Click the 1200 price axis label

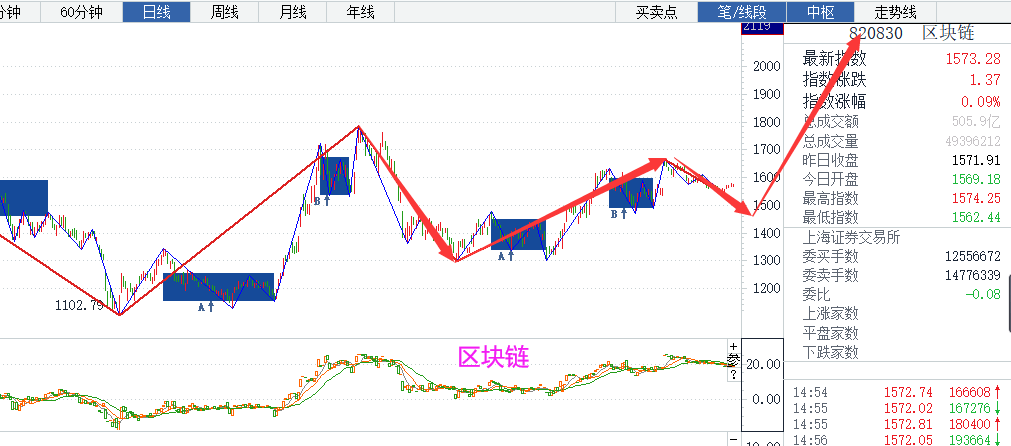pyautogui.click(x=766, y=288)
